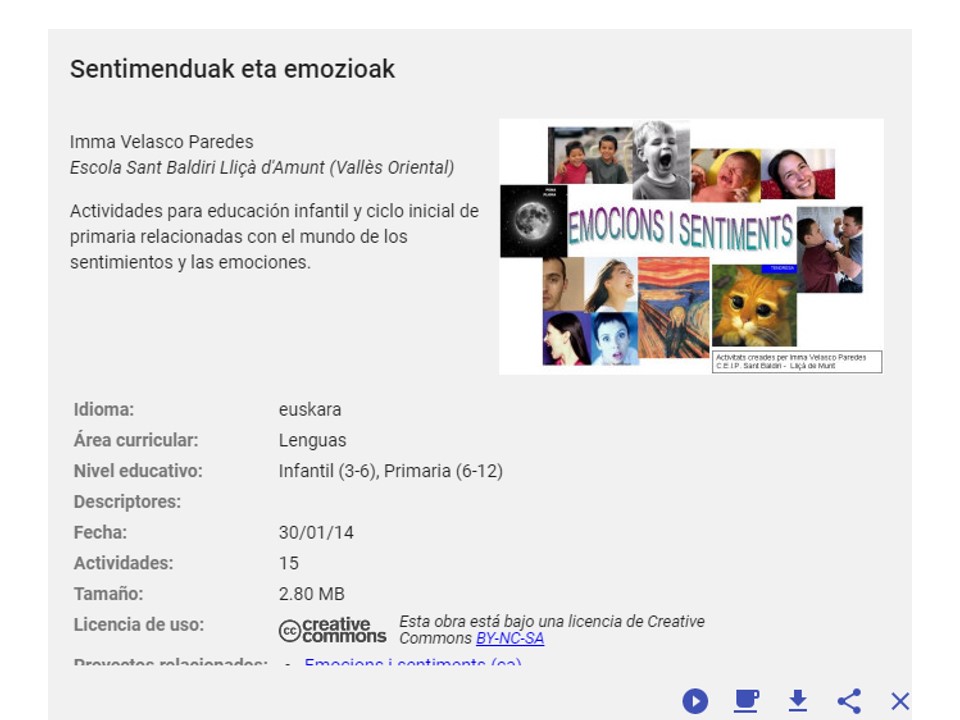Share this project
960x720 pixels.
point(849,701)
